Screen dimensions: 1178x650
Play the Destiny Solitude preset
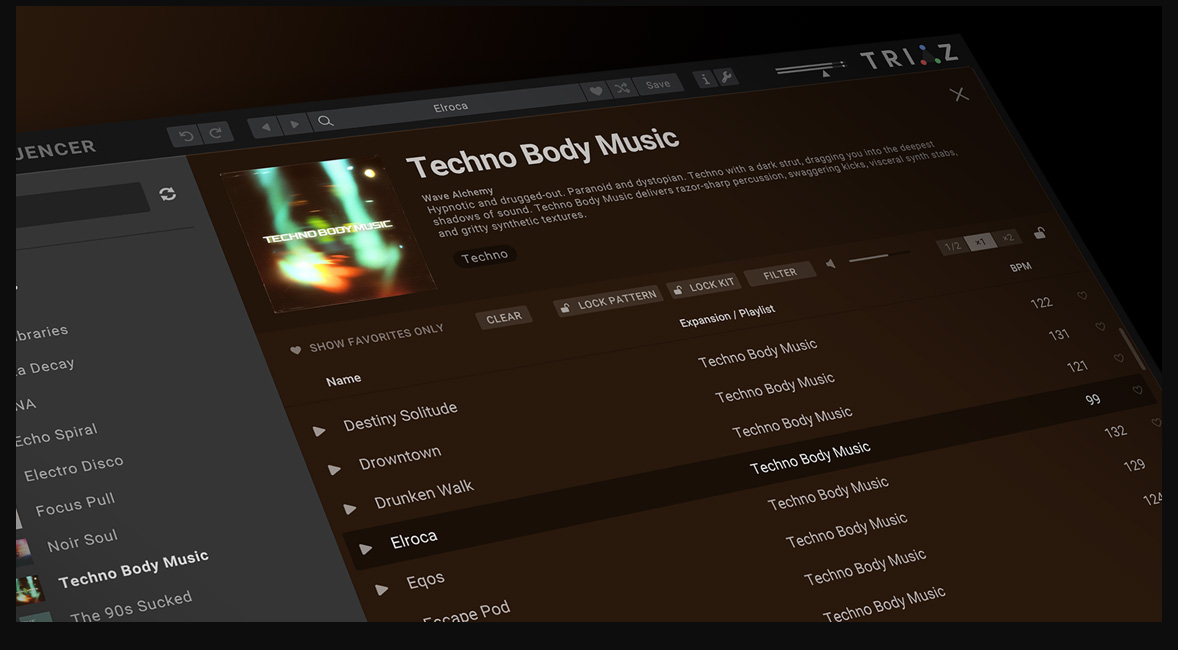(319, 431)
